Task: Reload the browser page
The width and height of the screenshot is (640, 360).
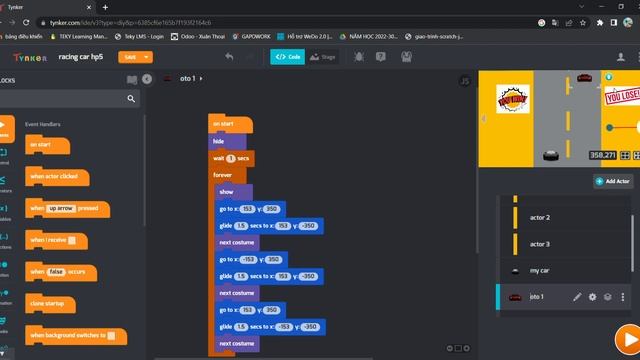Action: coord(26,22)
